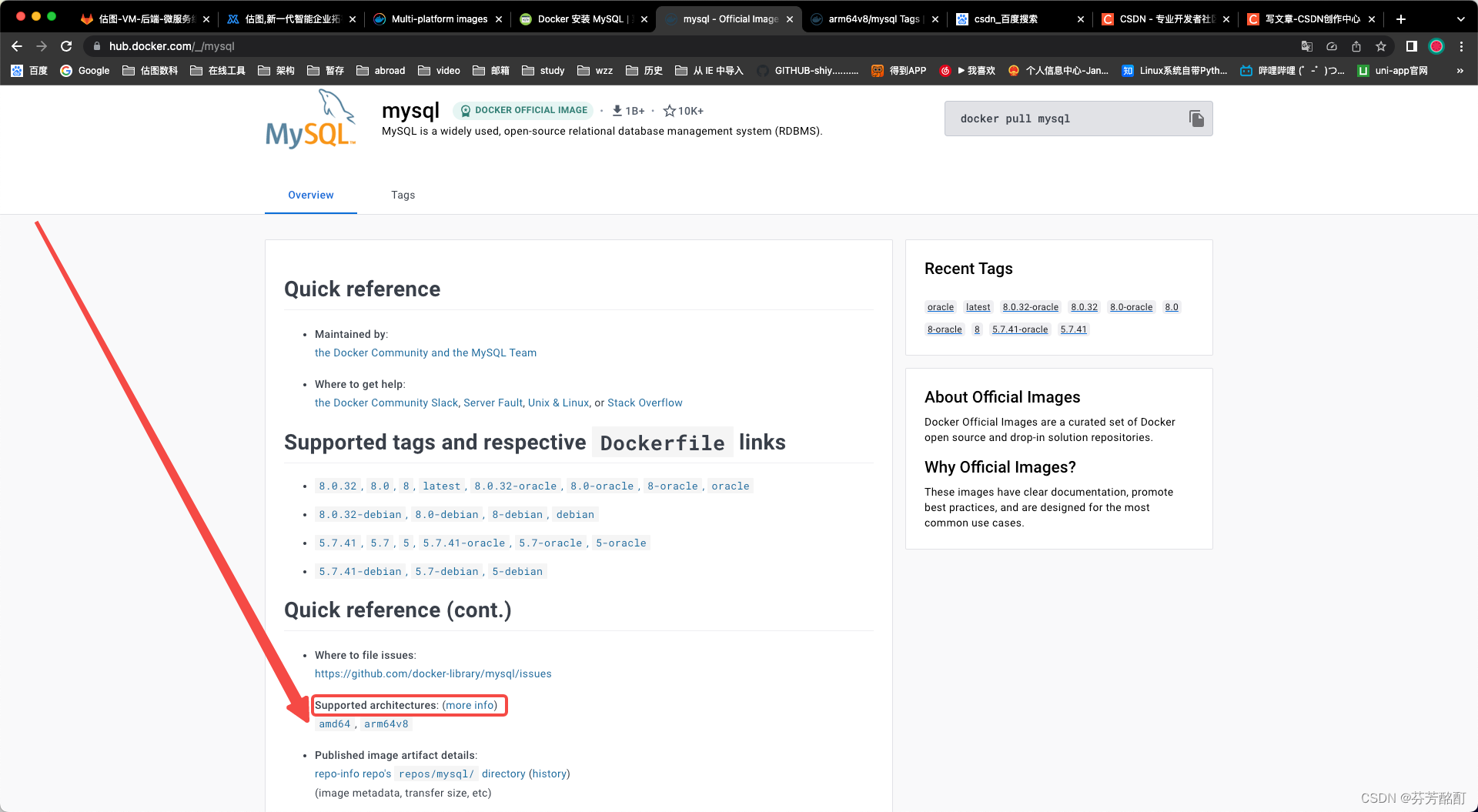Open the video bookmark folder
The image size is (1478, 812).
point(439,71)
